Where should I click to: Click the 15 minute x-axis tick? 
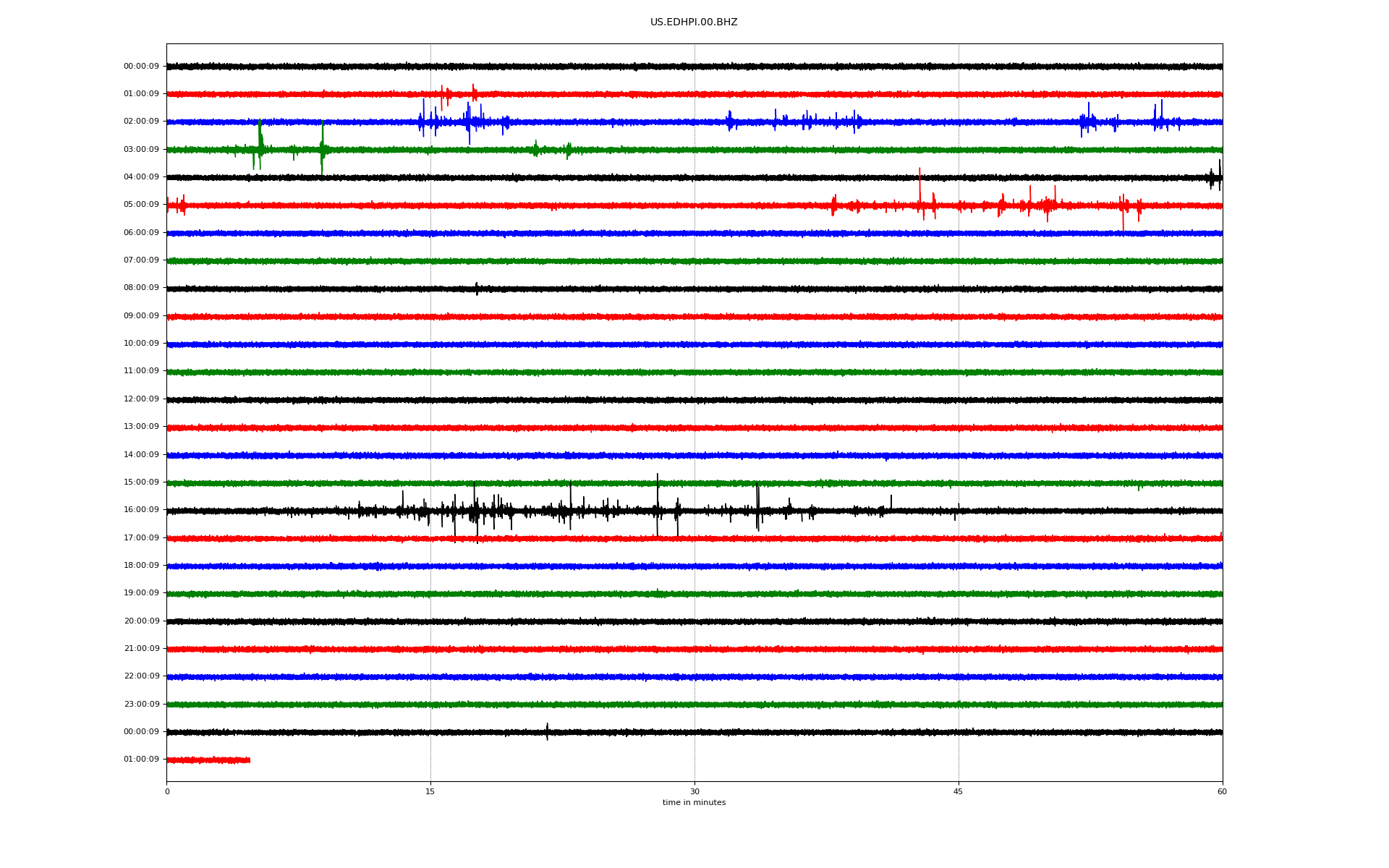[x=430, y=792]
